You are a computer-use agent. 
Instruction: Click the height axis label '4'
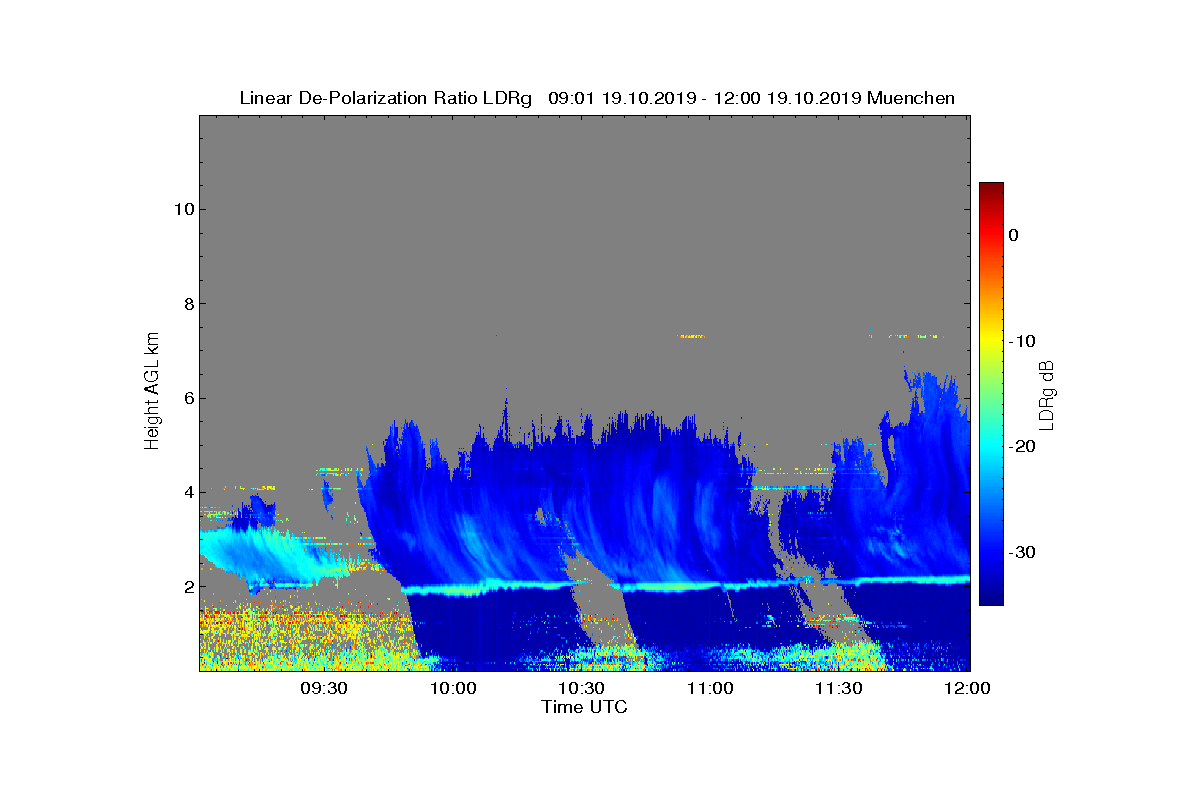point(187,492)
